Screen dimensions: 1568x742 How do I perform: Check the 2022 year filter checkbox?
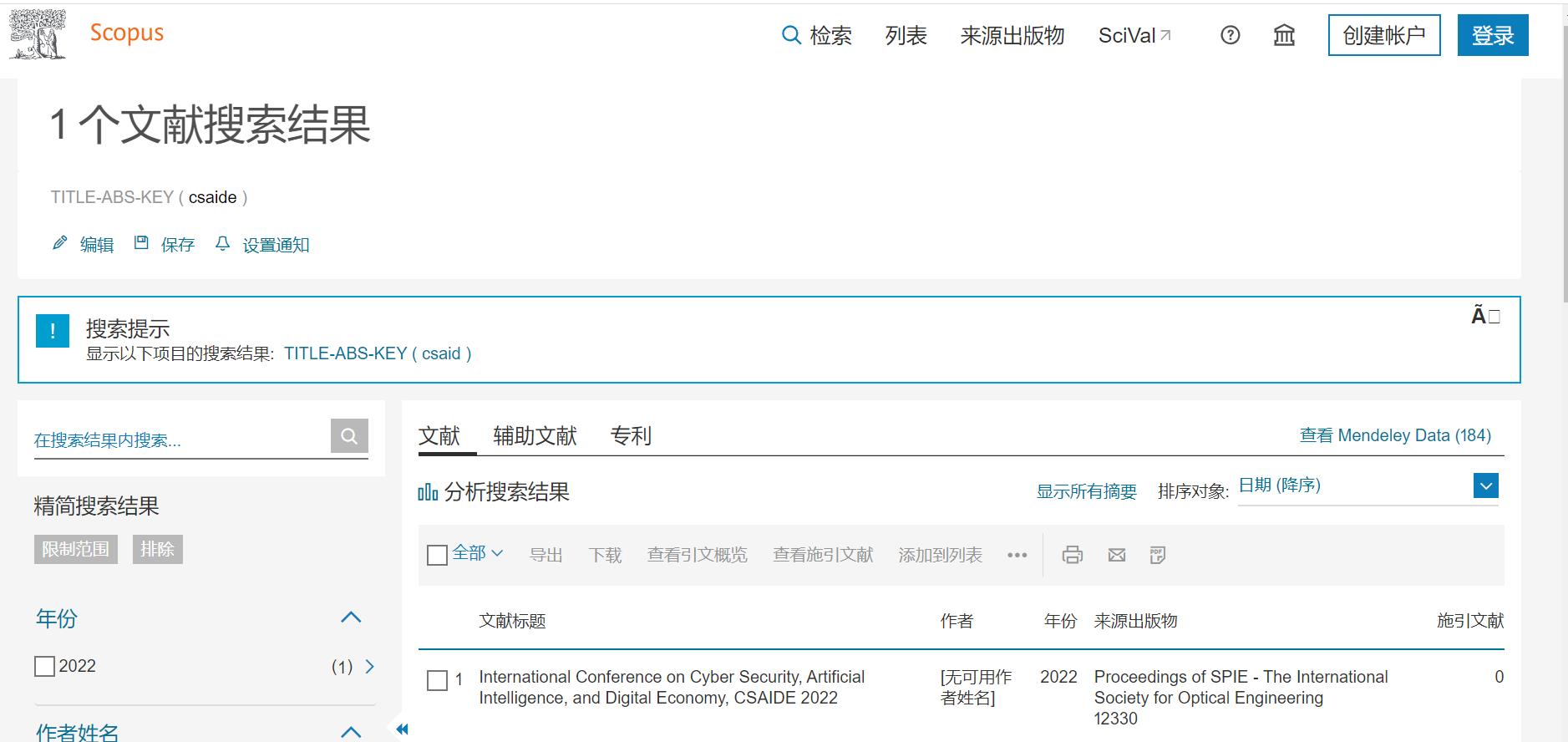[44, 666]
